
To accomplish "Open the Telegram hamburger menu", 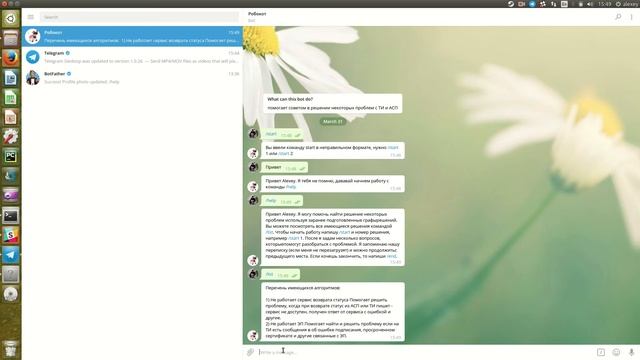I will [31, 17].
